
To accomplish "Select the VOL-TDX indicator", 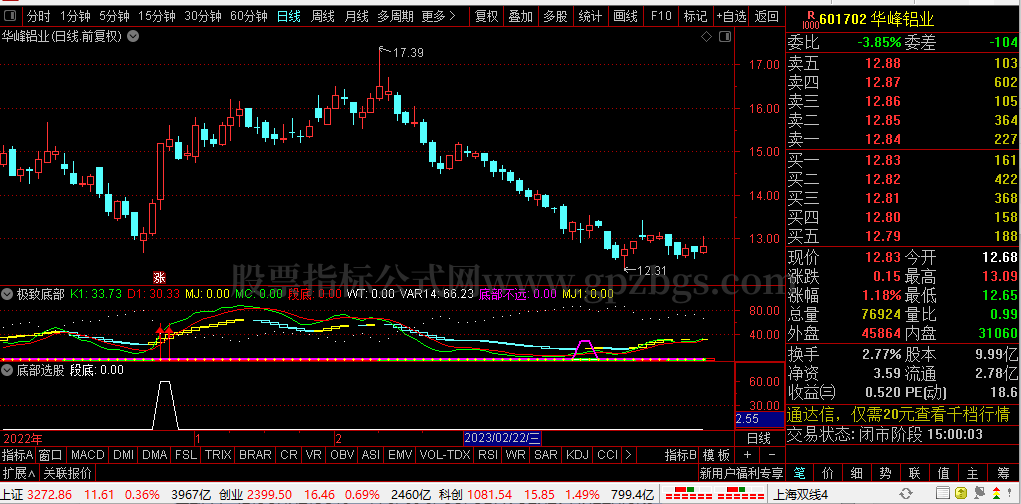I will 445,455.
